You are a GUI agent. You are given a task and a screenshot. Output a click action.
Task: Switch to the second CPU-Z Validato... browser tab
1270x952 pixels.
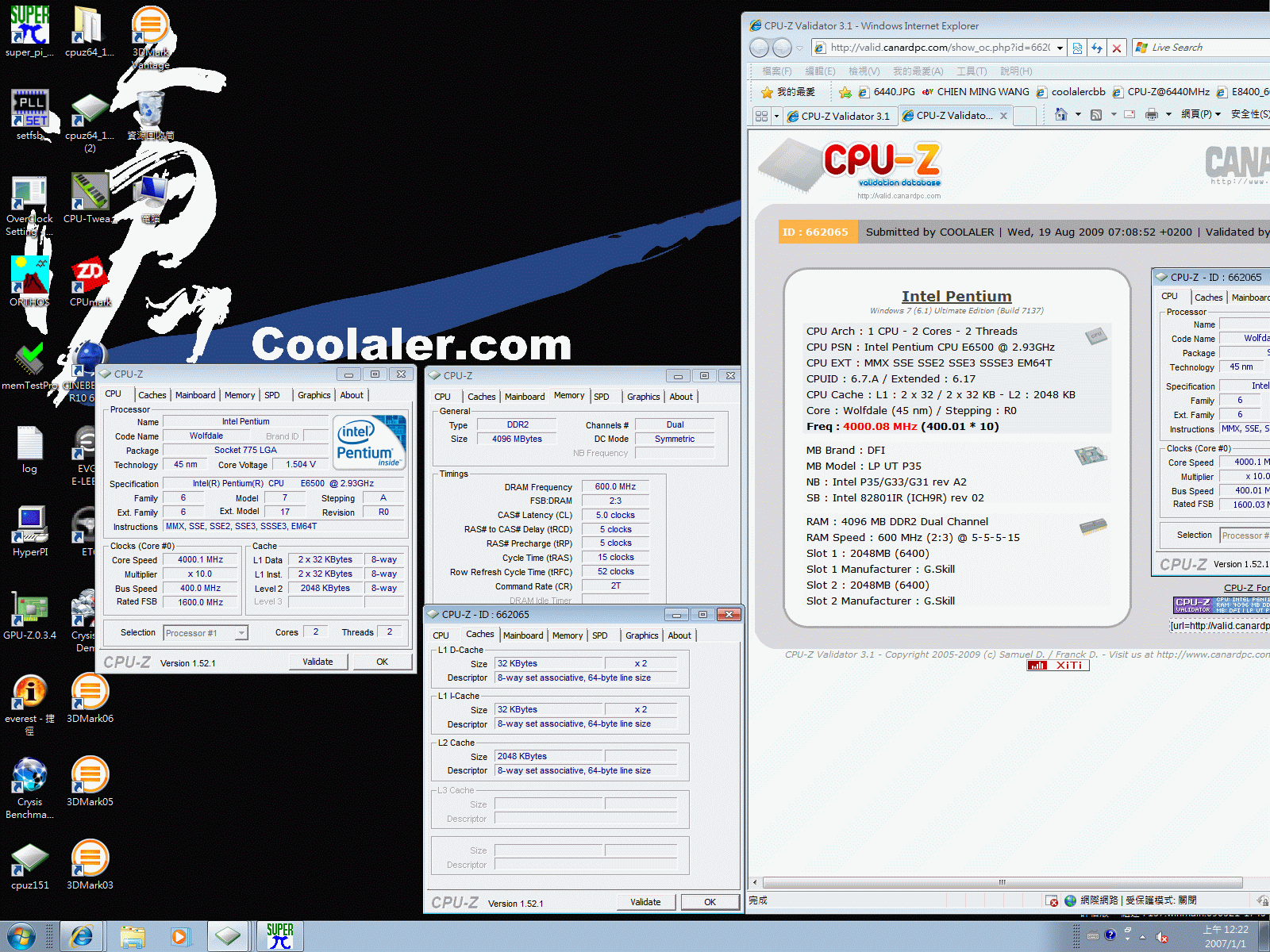[x=956, y=116]
